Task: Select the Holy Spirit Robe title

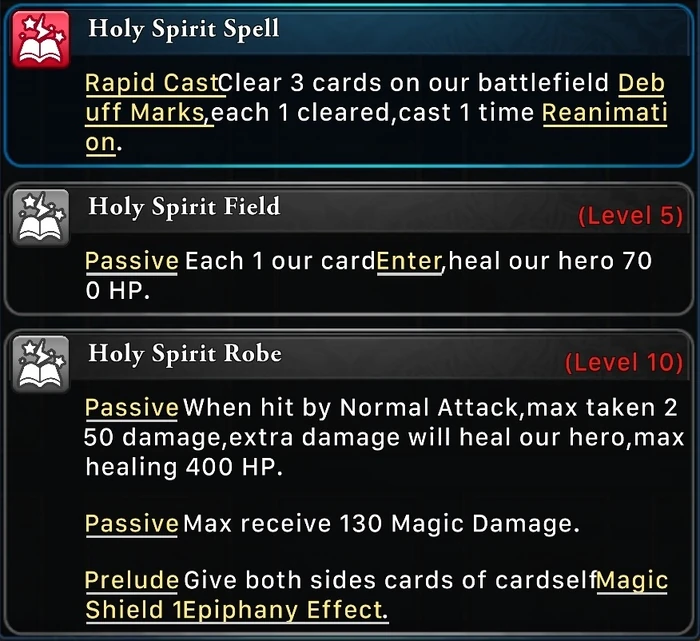Action: [x=185, y=354]
